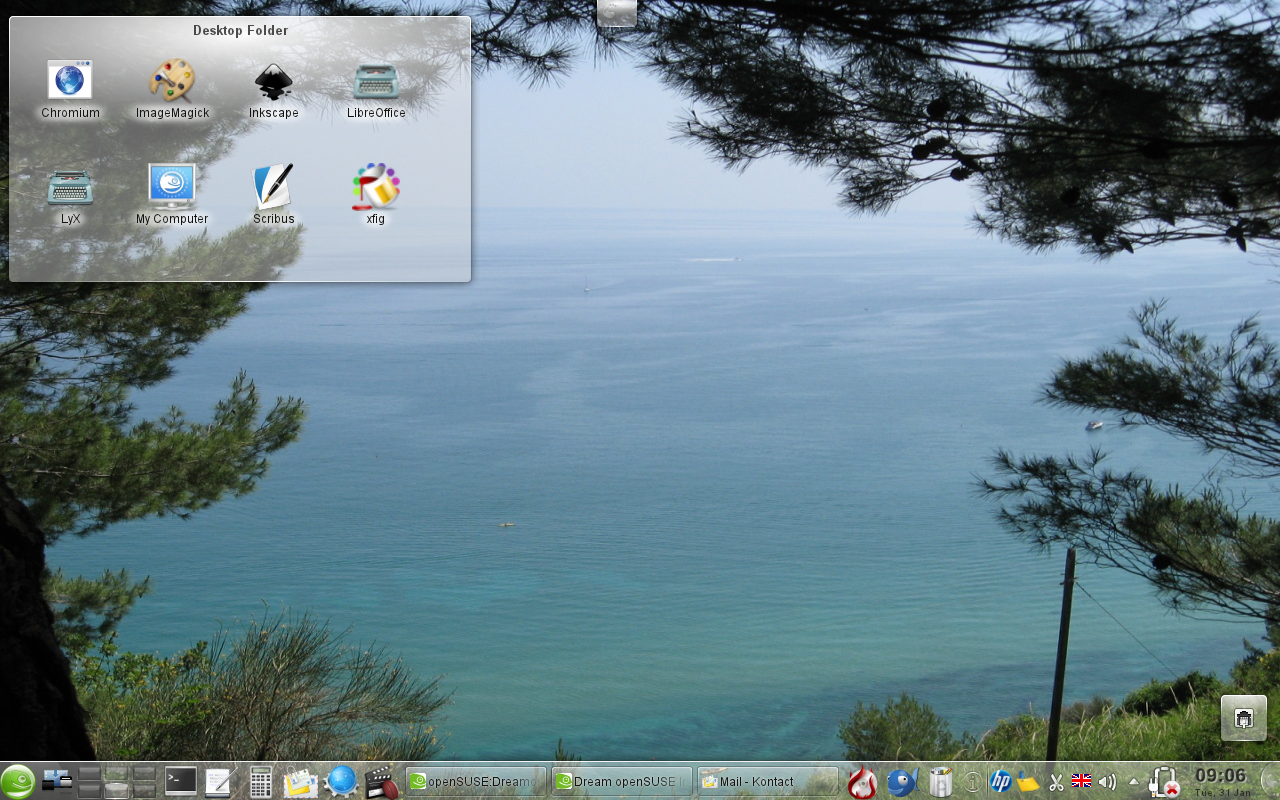1280x800 pixels.
Task: Open the xfig desktop icon
Action: click(x=376, y=187)
